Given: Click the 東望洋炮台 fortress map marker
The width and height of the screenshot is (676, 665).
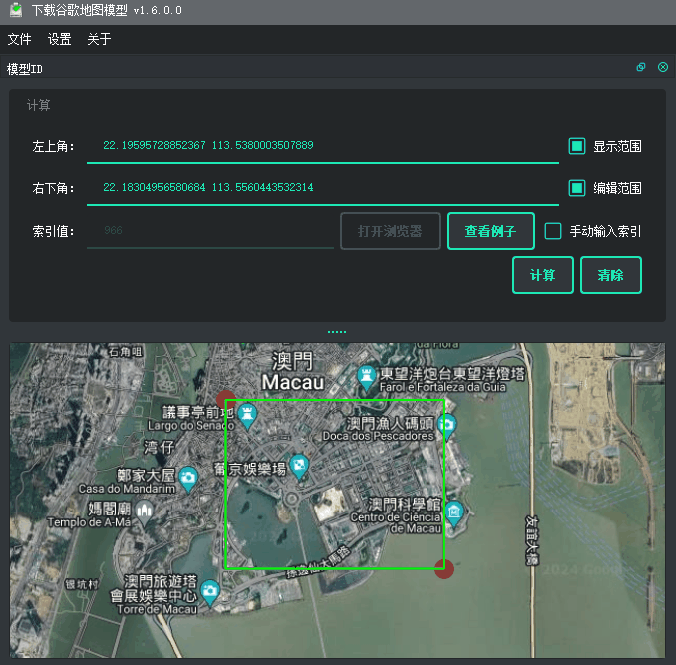Looking at the screenshot, I should 366,378.
